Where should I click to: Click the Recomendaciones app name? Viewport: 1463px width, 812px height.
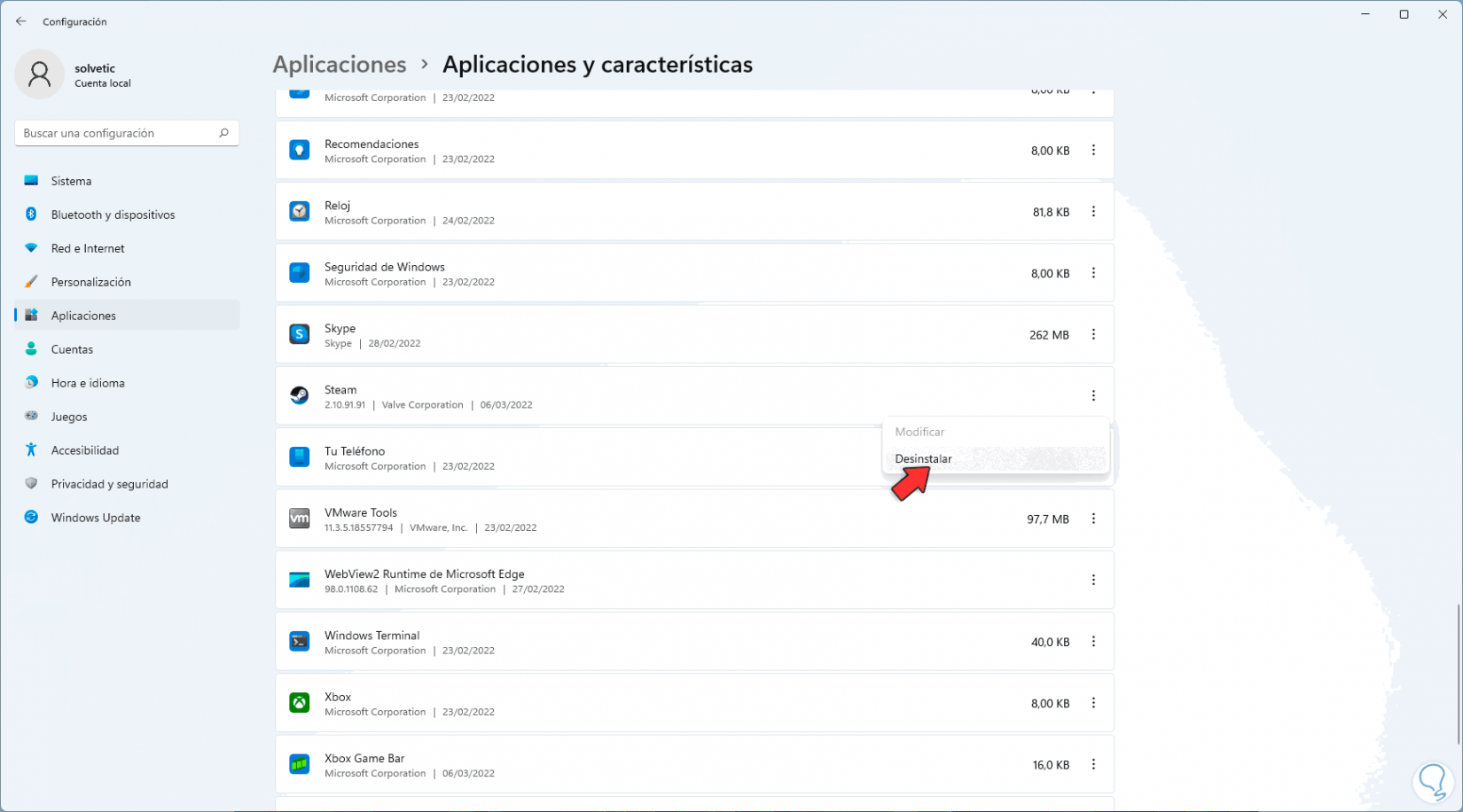[x=372, y=144]
